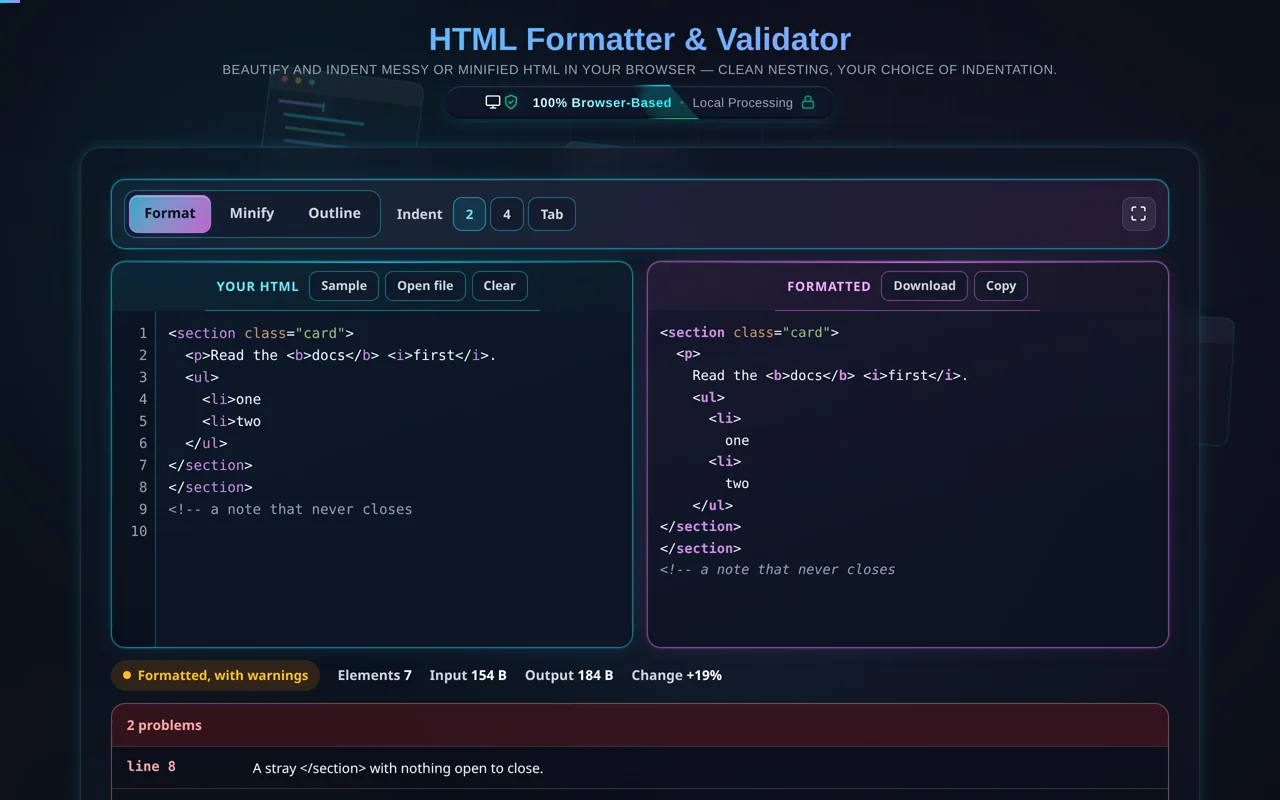Open file for HTML input
The image size is (1280, 800).
pos(425,286)
